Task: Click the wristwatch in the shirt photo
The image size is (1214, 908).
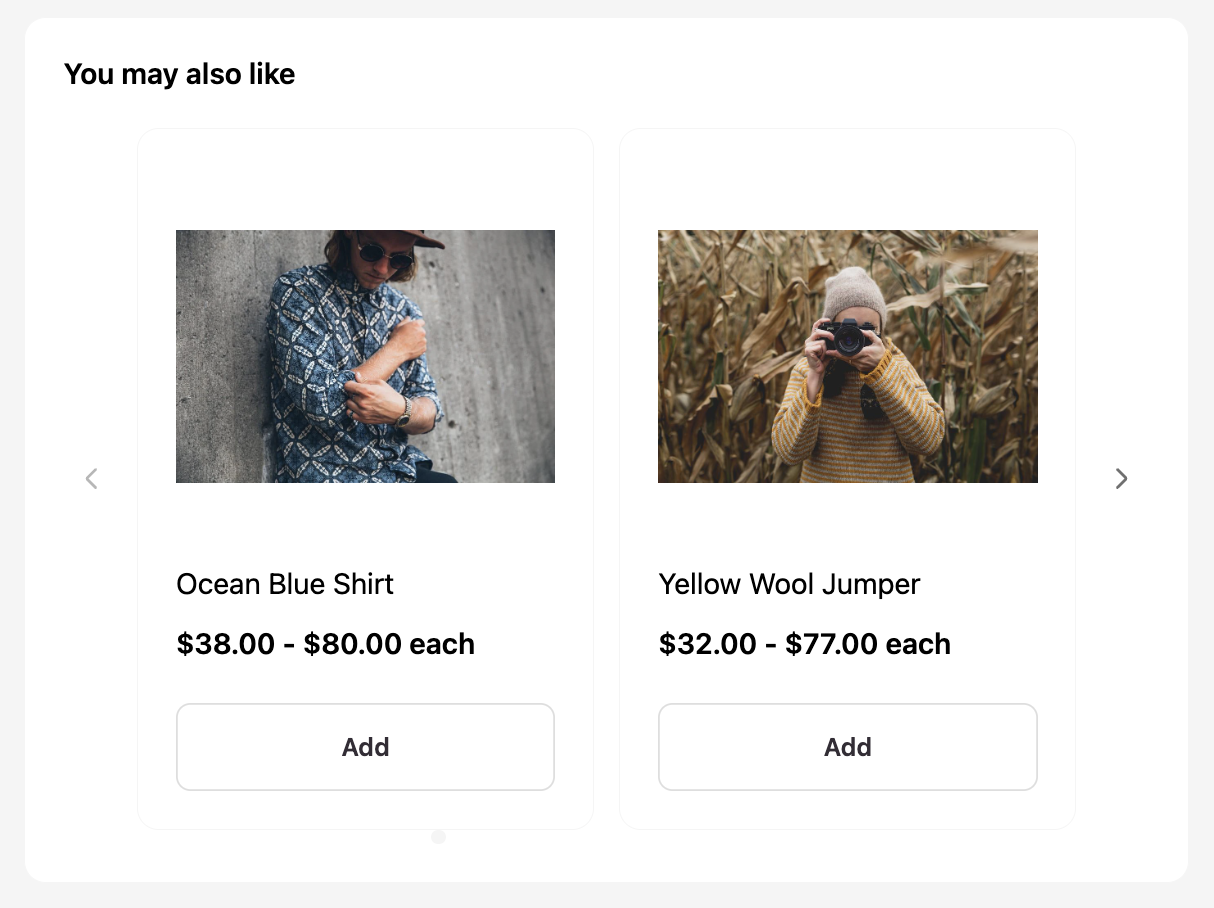Action: (x=404, y=413)
